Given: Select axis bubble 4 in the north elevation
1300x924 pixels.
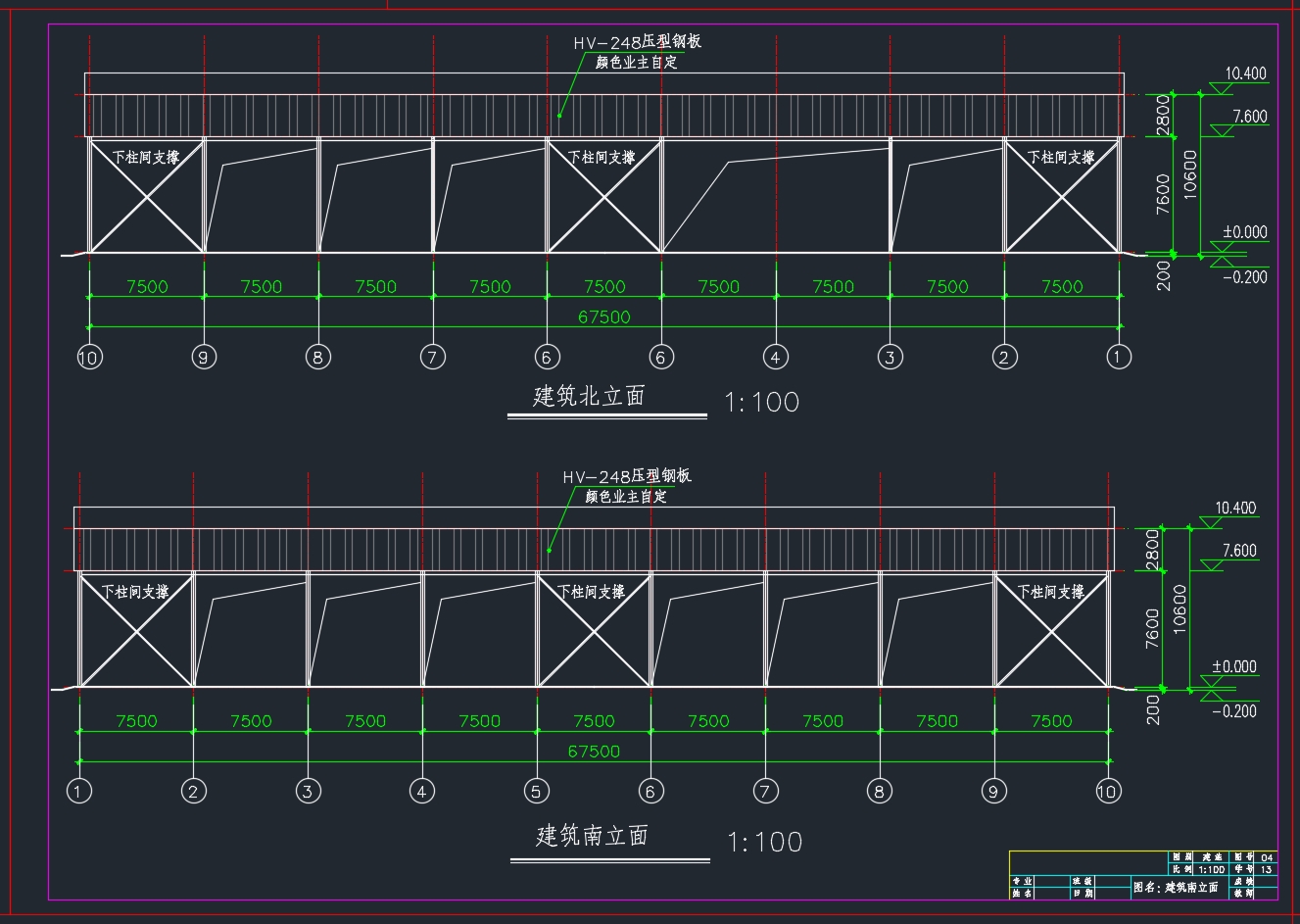Looking at the screenshot, I should [775, 358].
